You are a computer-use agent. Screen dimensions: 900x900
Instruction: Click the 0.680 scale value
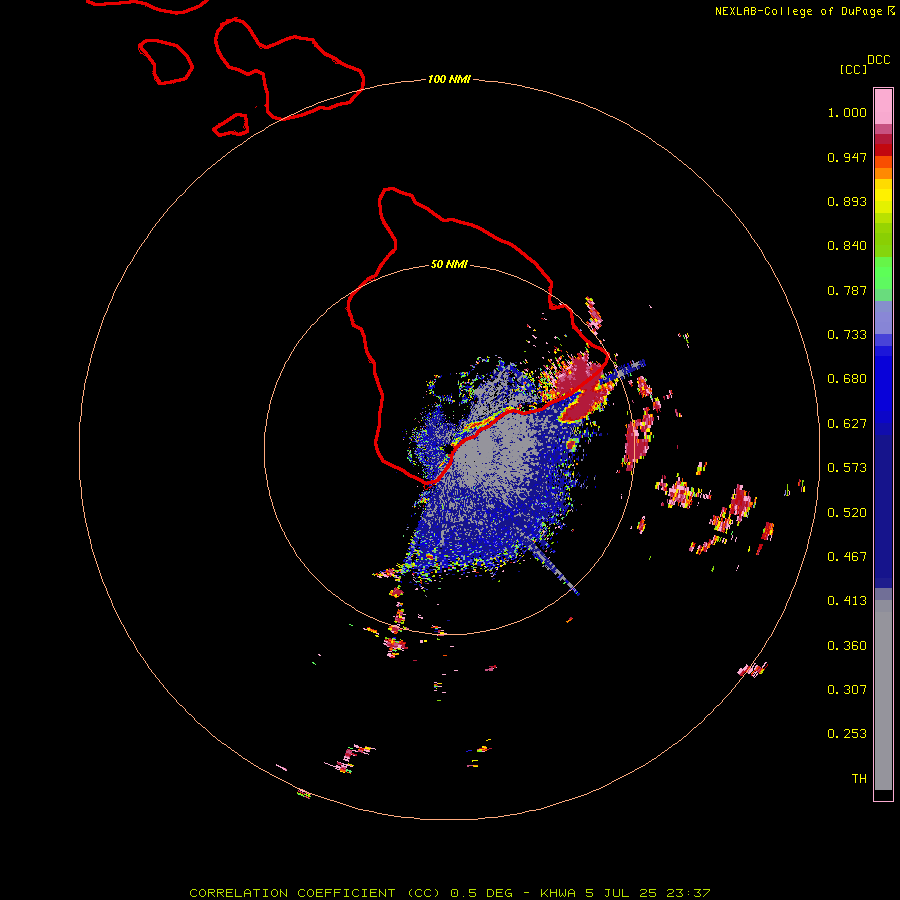pyautogui.click(x=847, y=379)
